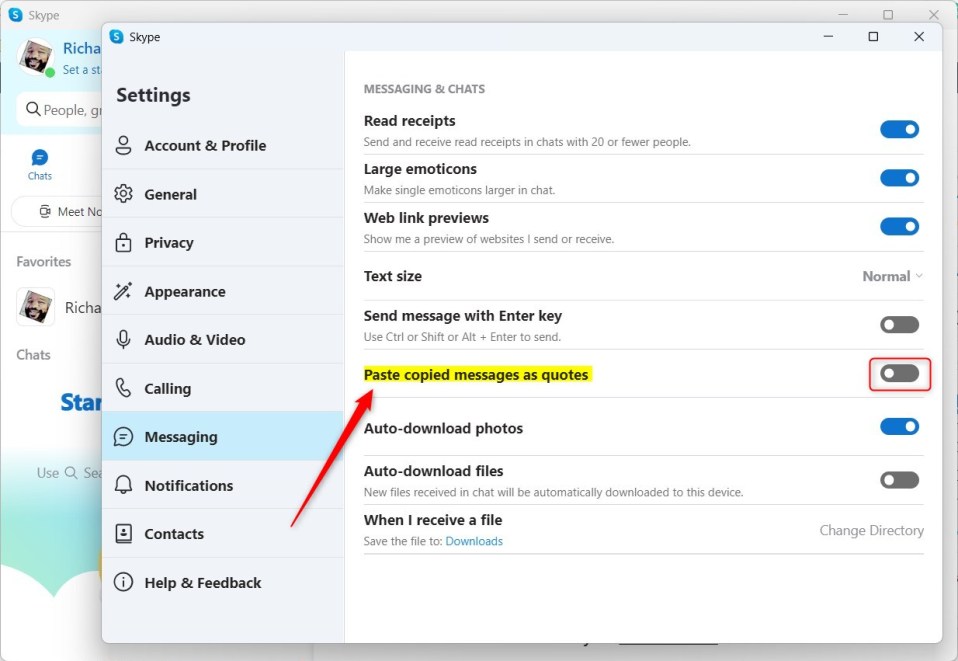This screenshot has height=661, width=958.
Task: Click the Contacts book icon
Action: (x=123, y=533)
